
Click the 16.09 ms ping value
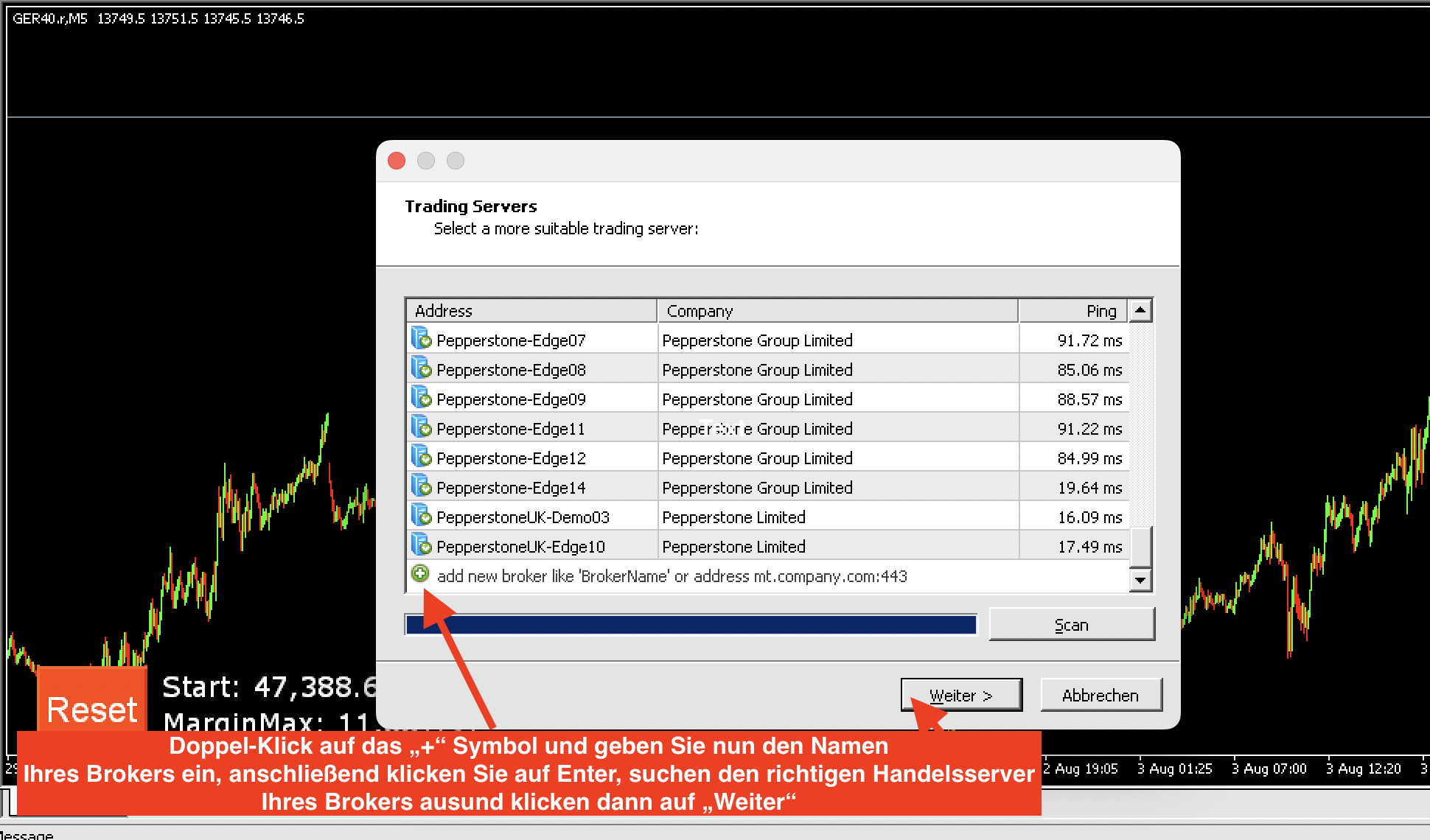(1089, 517)
